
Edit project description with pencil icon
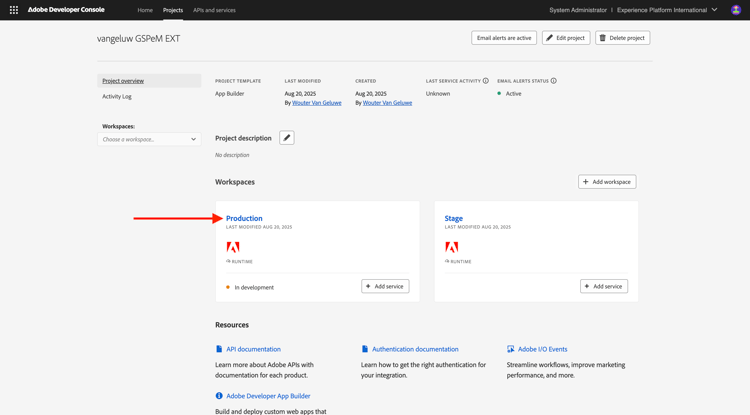(287, 138)
